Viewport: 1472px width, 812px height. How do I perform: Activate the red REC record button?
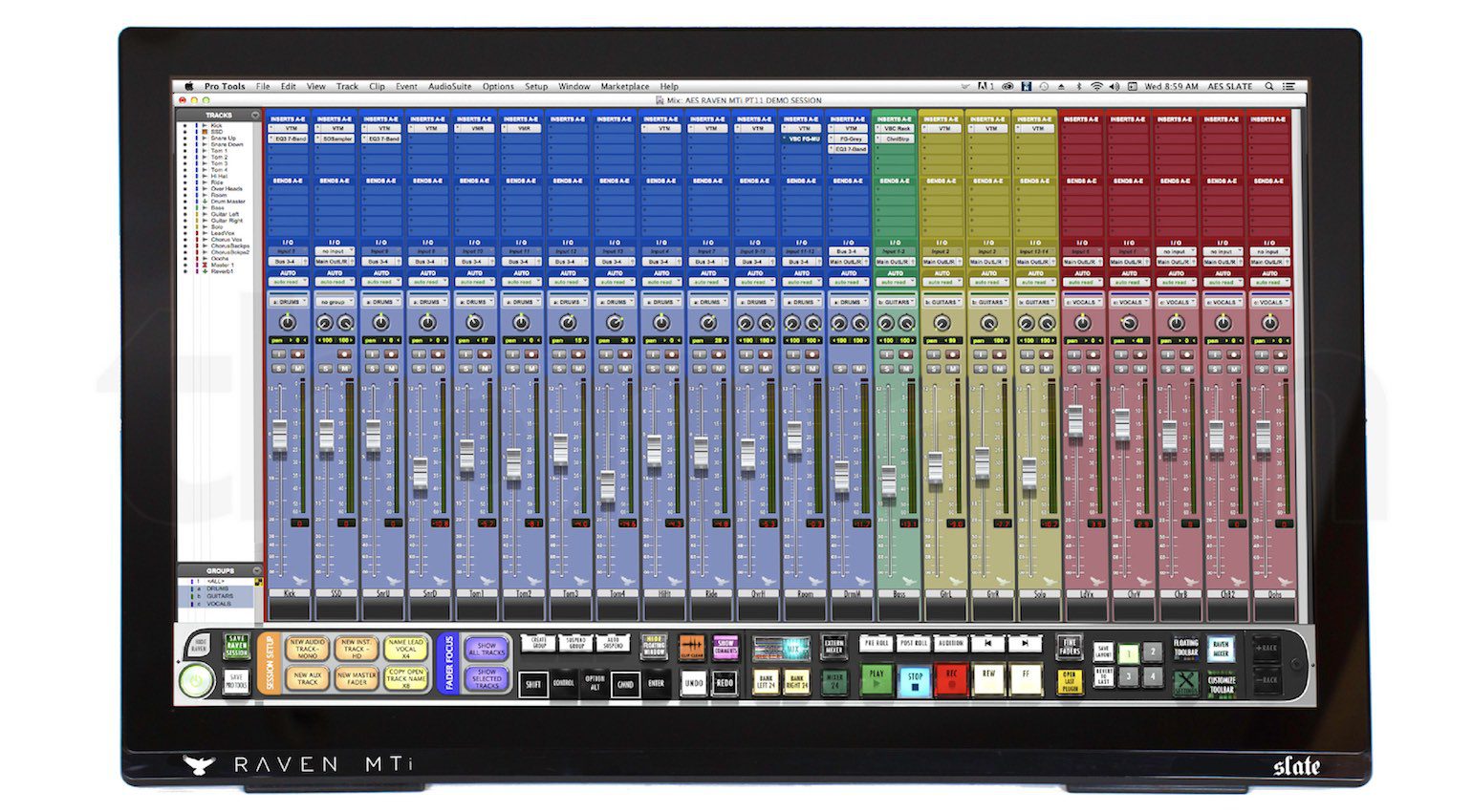[952, 677]
